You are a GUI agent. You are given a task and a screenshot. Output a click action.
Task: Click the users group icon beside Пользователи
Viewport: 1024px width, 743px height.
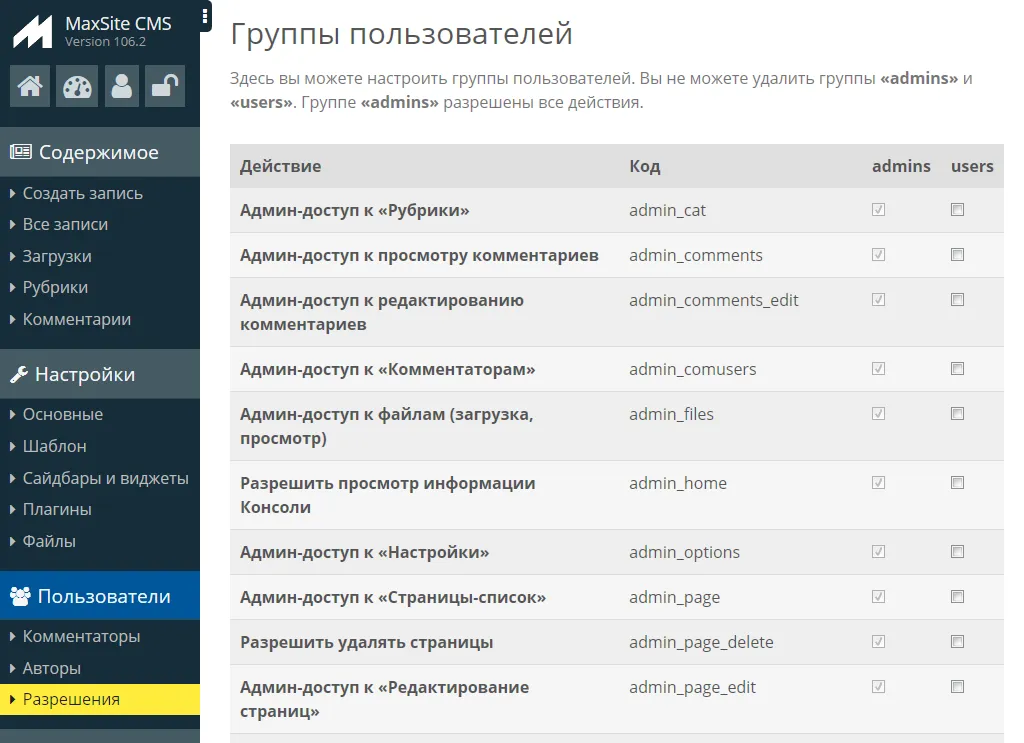click(20, 597)
